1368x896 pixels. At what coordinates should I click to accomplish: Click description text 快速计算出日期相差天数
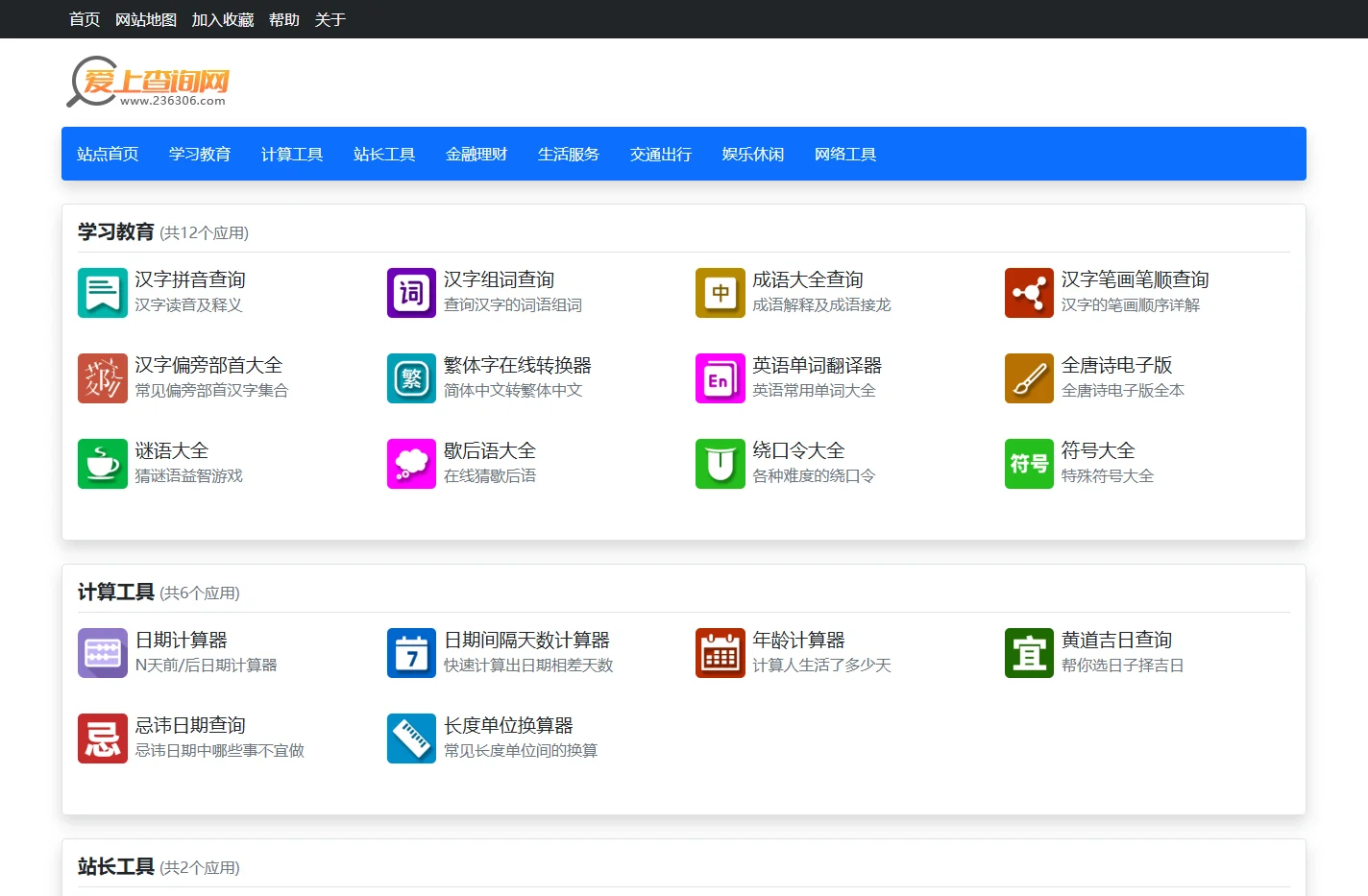tap(528, 665)
